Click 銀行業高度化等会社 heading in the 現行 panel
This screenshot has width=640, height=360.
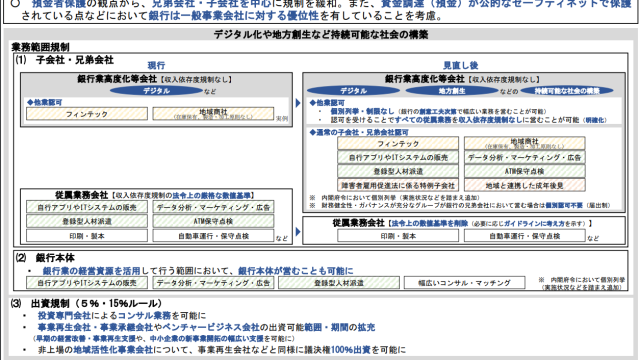click(117, 79)
